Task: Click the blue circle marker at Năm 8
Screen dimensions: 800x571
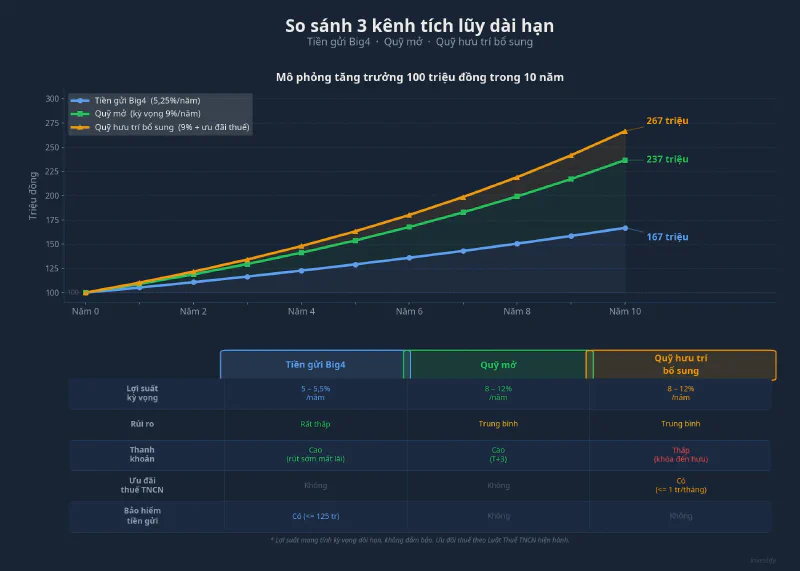Action: click(517, 244)
